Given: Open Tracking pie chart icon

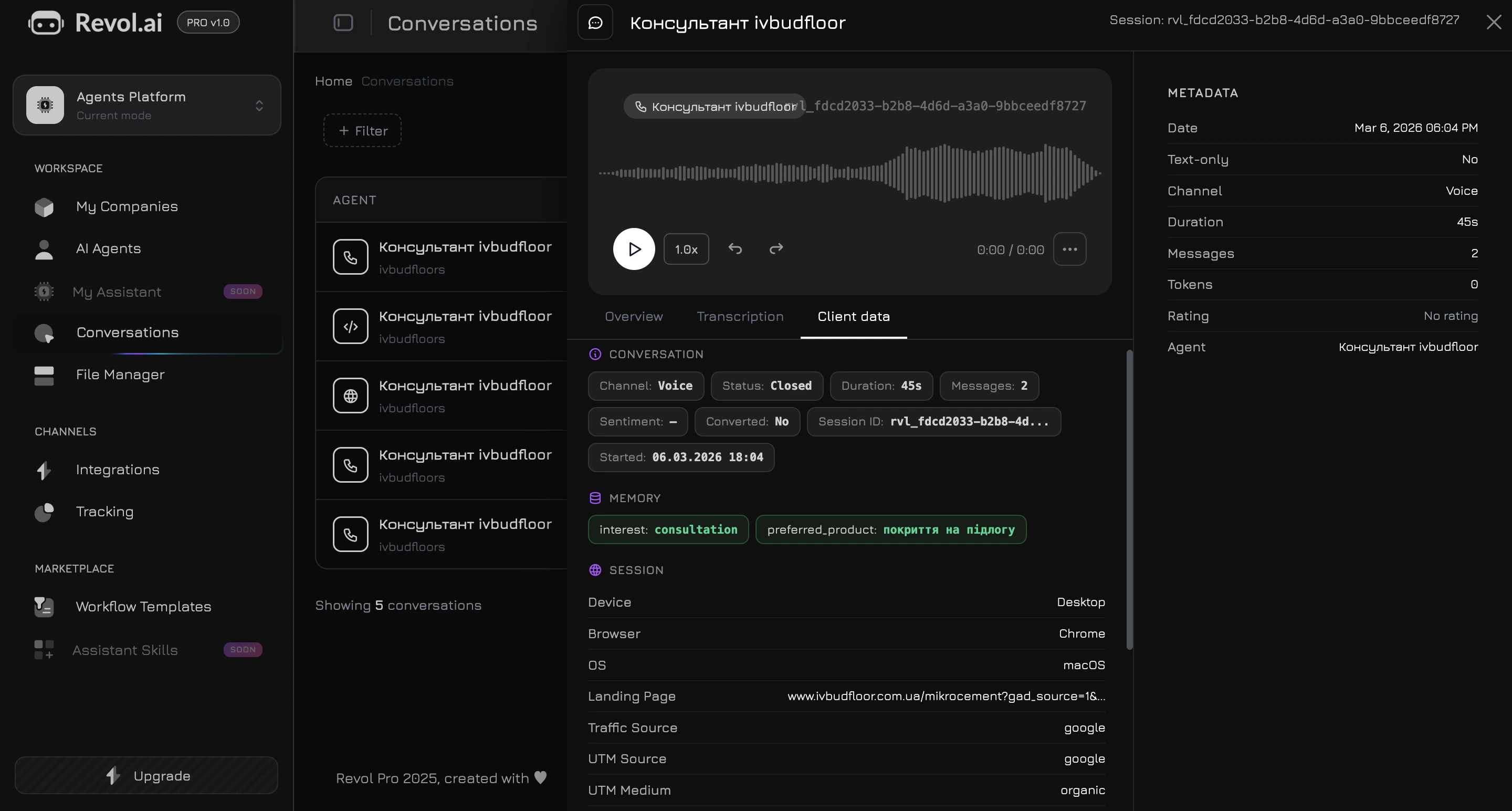Looking at the screenshot, I should coord(44,512).
